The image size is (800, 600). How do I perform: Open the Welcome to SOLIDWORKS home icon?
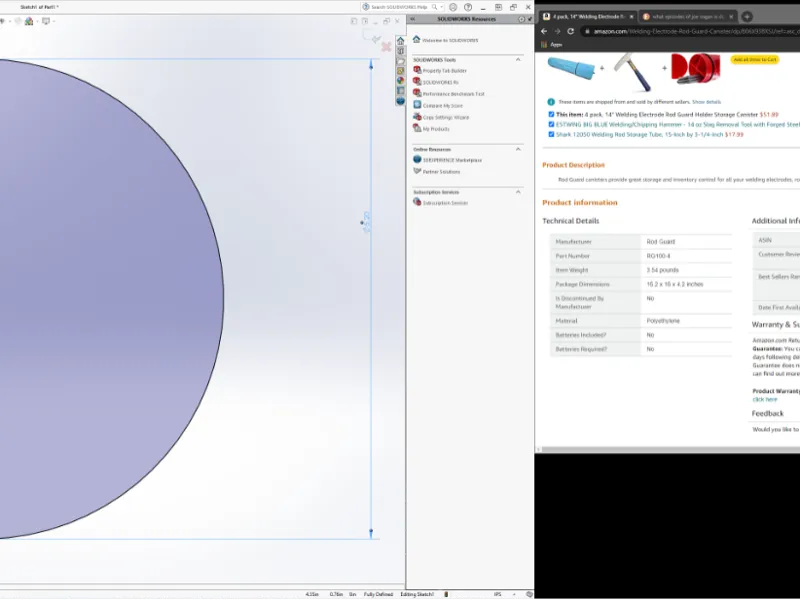(416, 39)
